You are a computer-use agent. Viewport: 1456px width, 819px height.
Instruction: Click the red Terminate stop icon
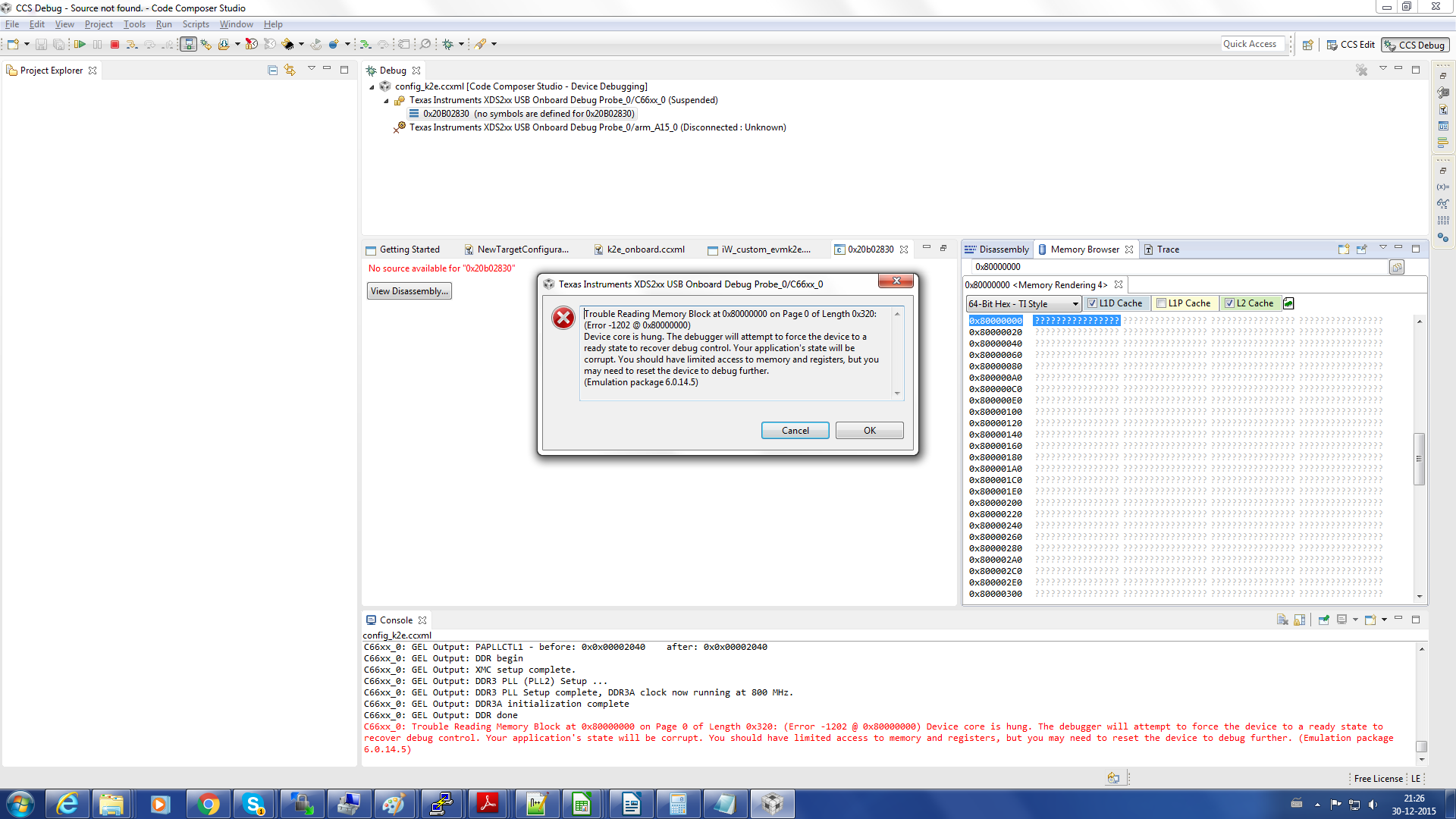tap(115, 44)
